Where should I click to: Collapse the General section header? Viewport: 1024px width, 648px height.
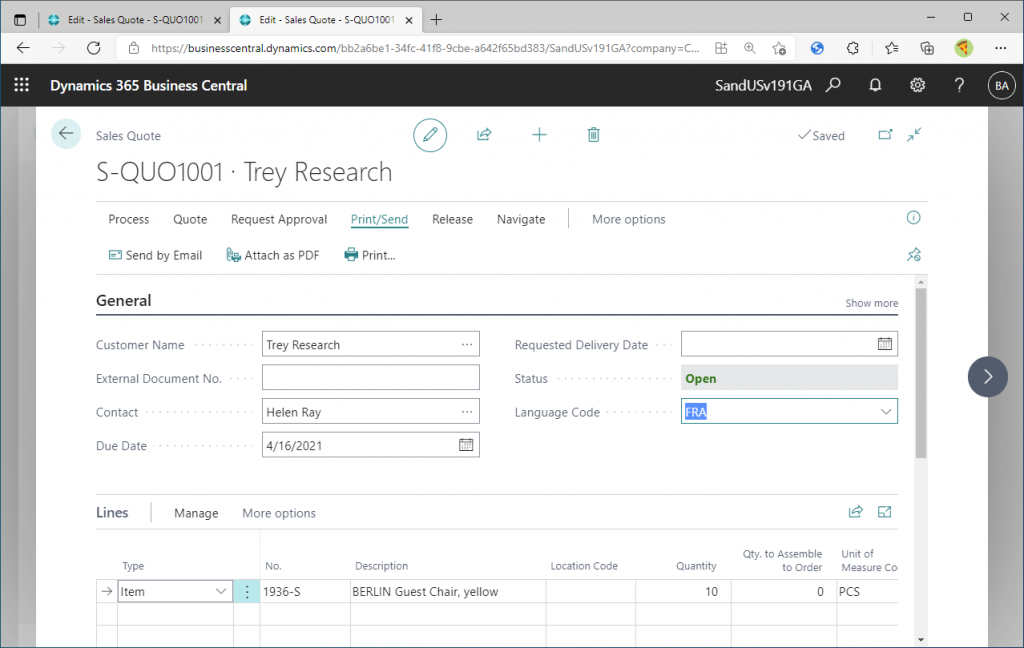[x=123, y=300]
